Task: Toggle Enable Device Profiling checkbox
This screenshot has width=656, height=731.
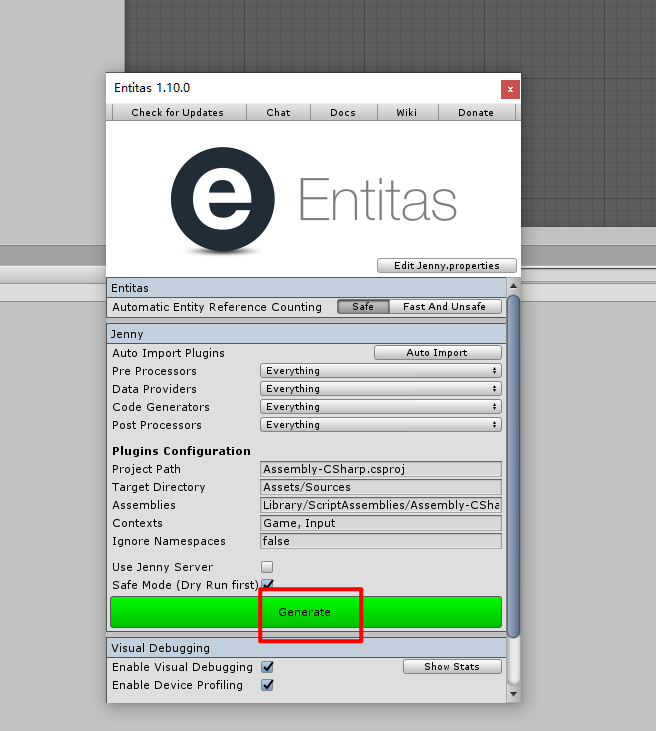Action: [x=267, y=685]
